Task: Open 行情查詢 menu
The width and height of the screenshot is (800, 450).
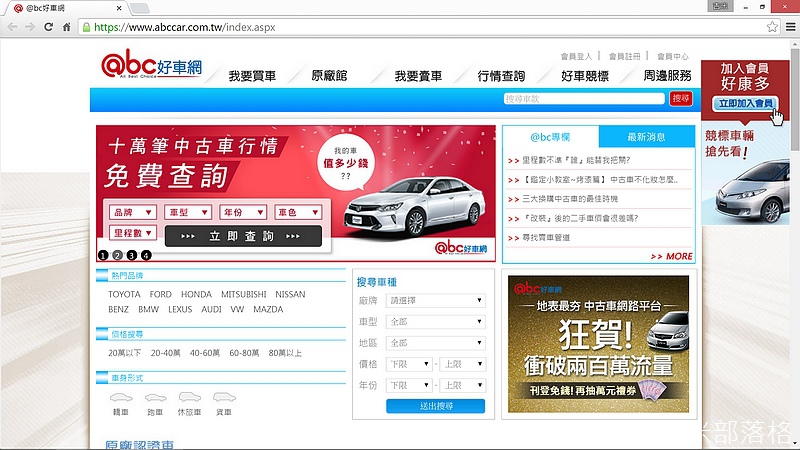Action: (x=501, y=76)
